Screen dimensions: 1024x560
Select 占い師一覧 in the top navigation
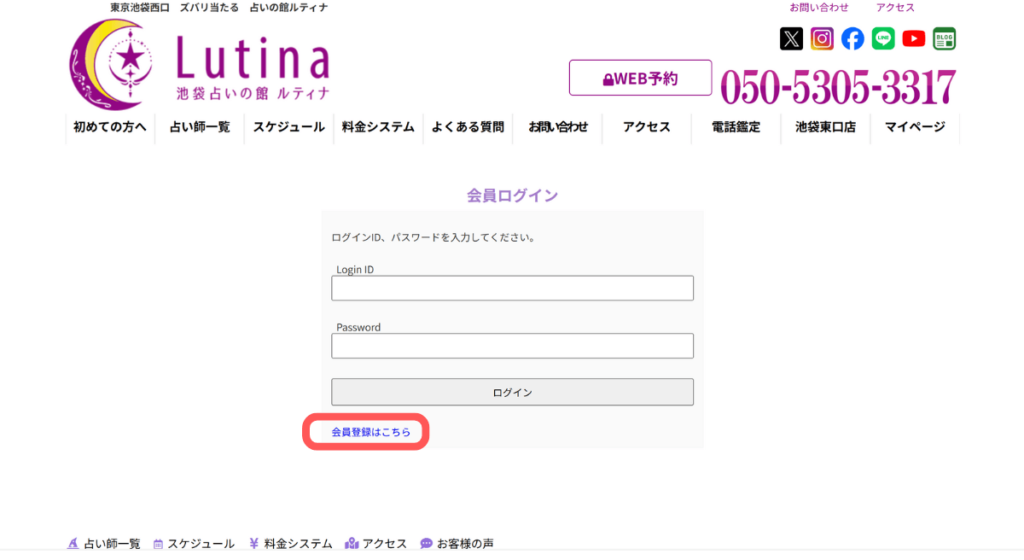click(200, 127)
